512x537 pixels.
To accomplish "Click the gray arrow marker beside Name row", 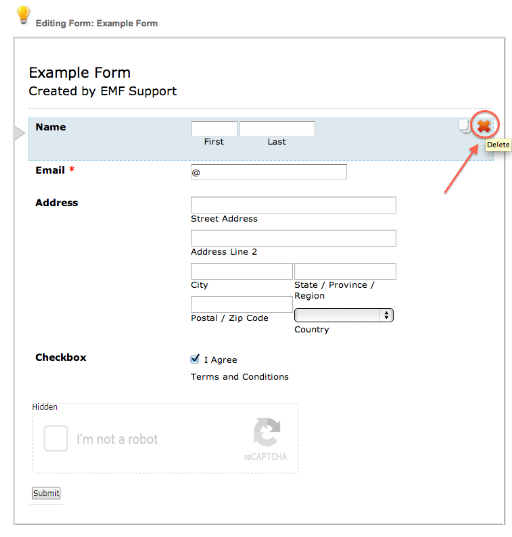I will click(20, 133).
